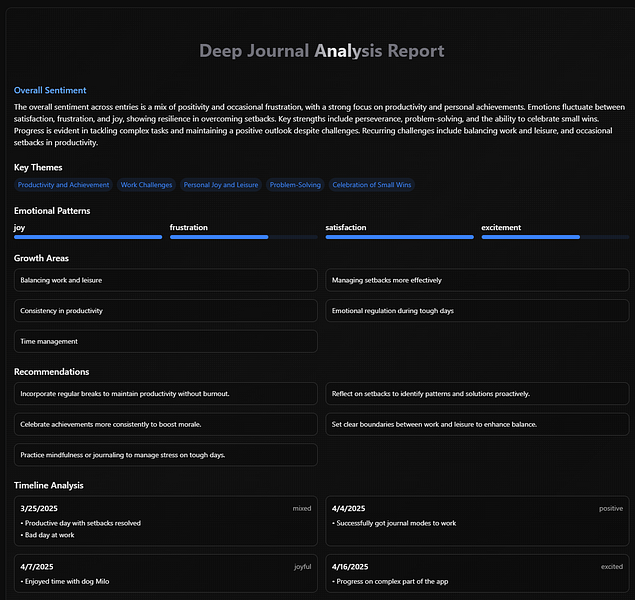Select the Recommendations heading

(x=51, y=372)
